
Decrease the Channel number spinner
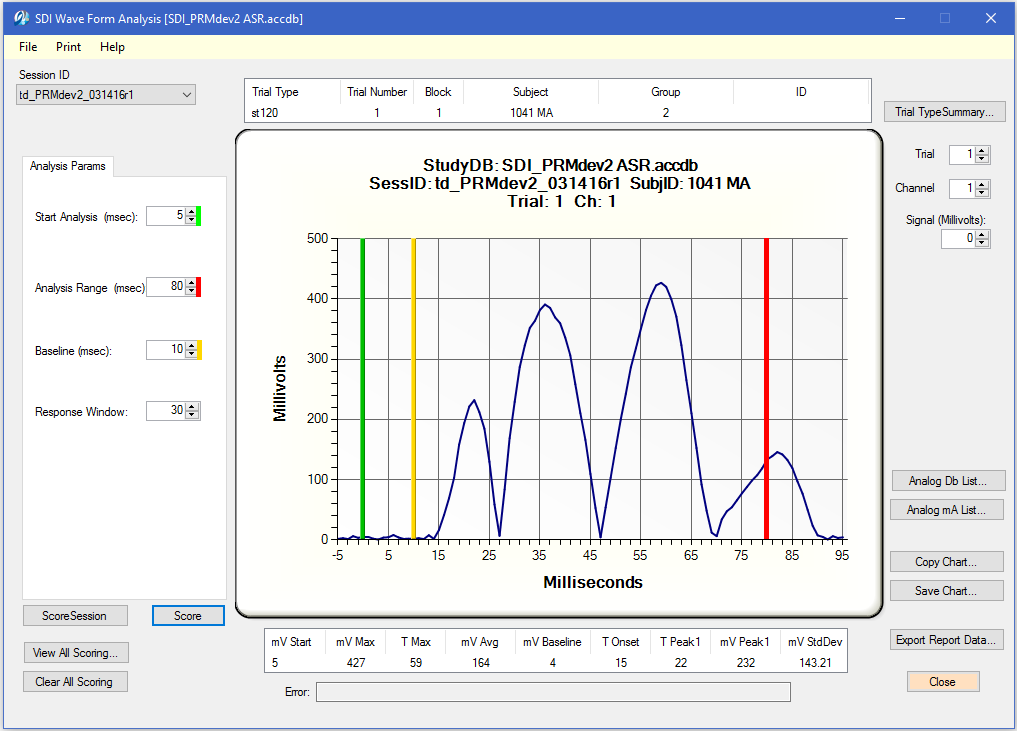click(981, 192)
